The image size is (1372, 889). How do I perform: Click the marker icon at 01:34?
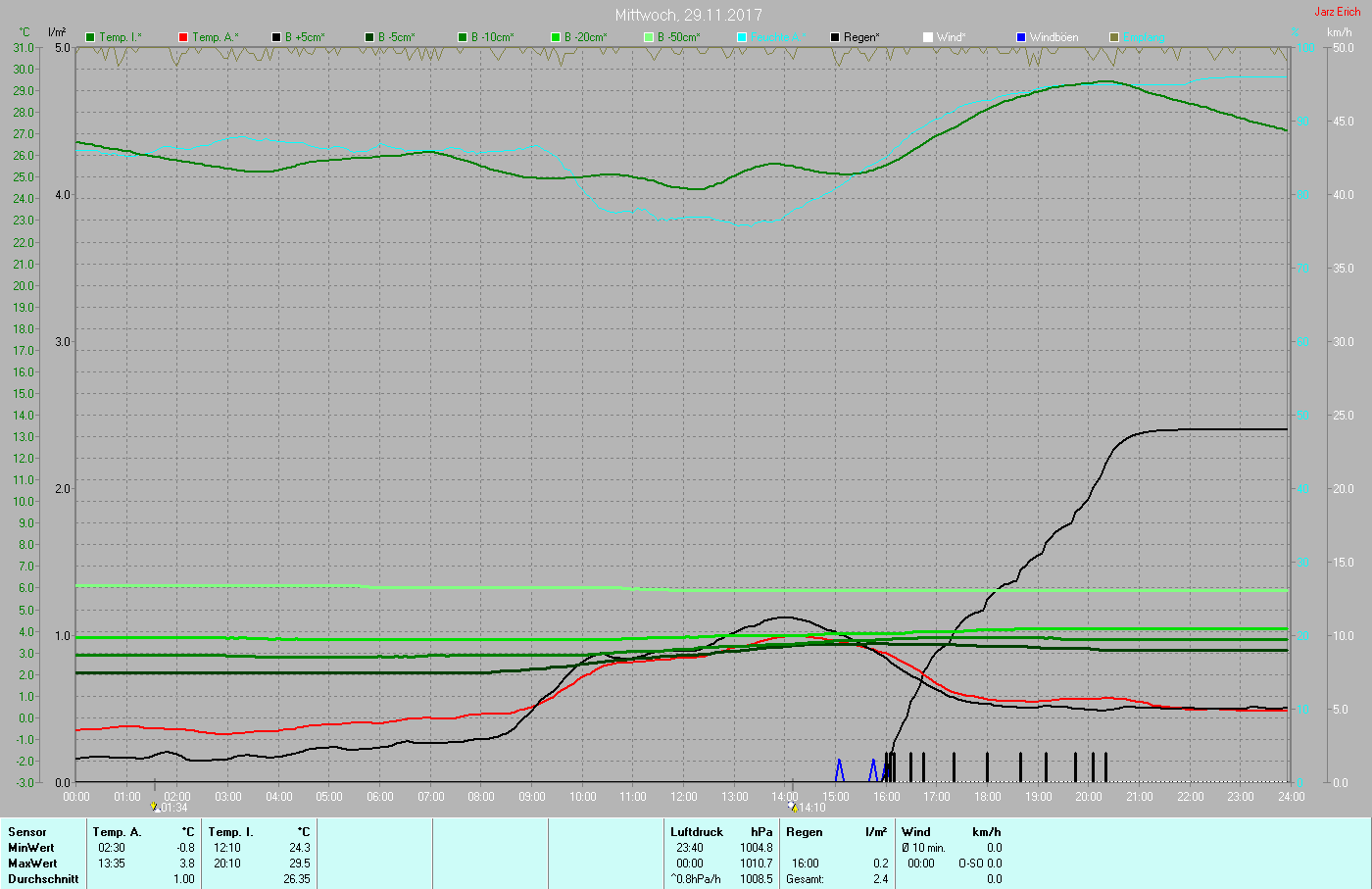click(x=155, y=808)
